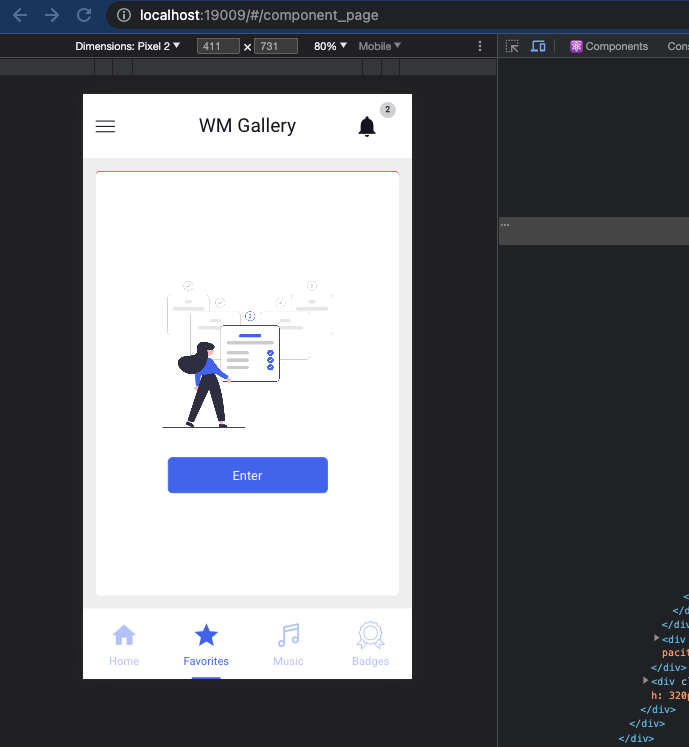Image resolution: width=689 pixels, height=747 pixels.
Task: Open the 80% zoom dropdown
Action: tap(330, 46)
